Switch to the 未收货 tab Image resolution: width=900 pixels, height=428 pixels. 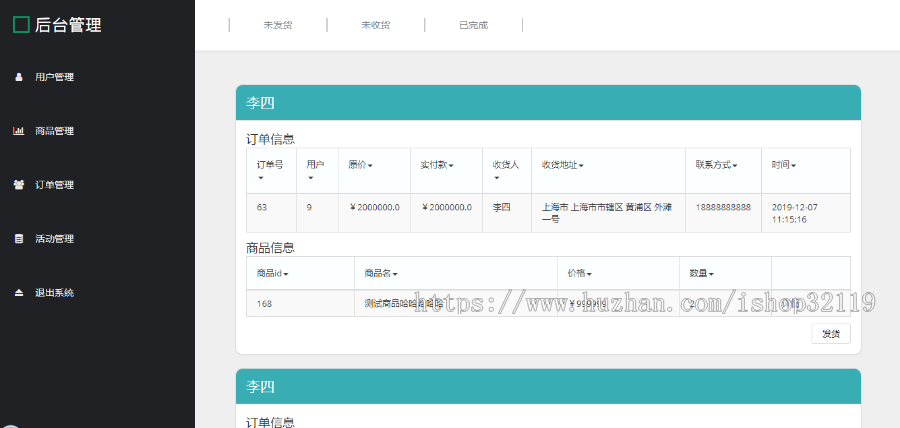pos(375,25)
